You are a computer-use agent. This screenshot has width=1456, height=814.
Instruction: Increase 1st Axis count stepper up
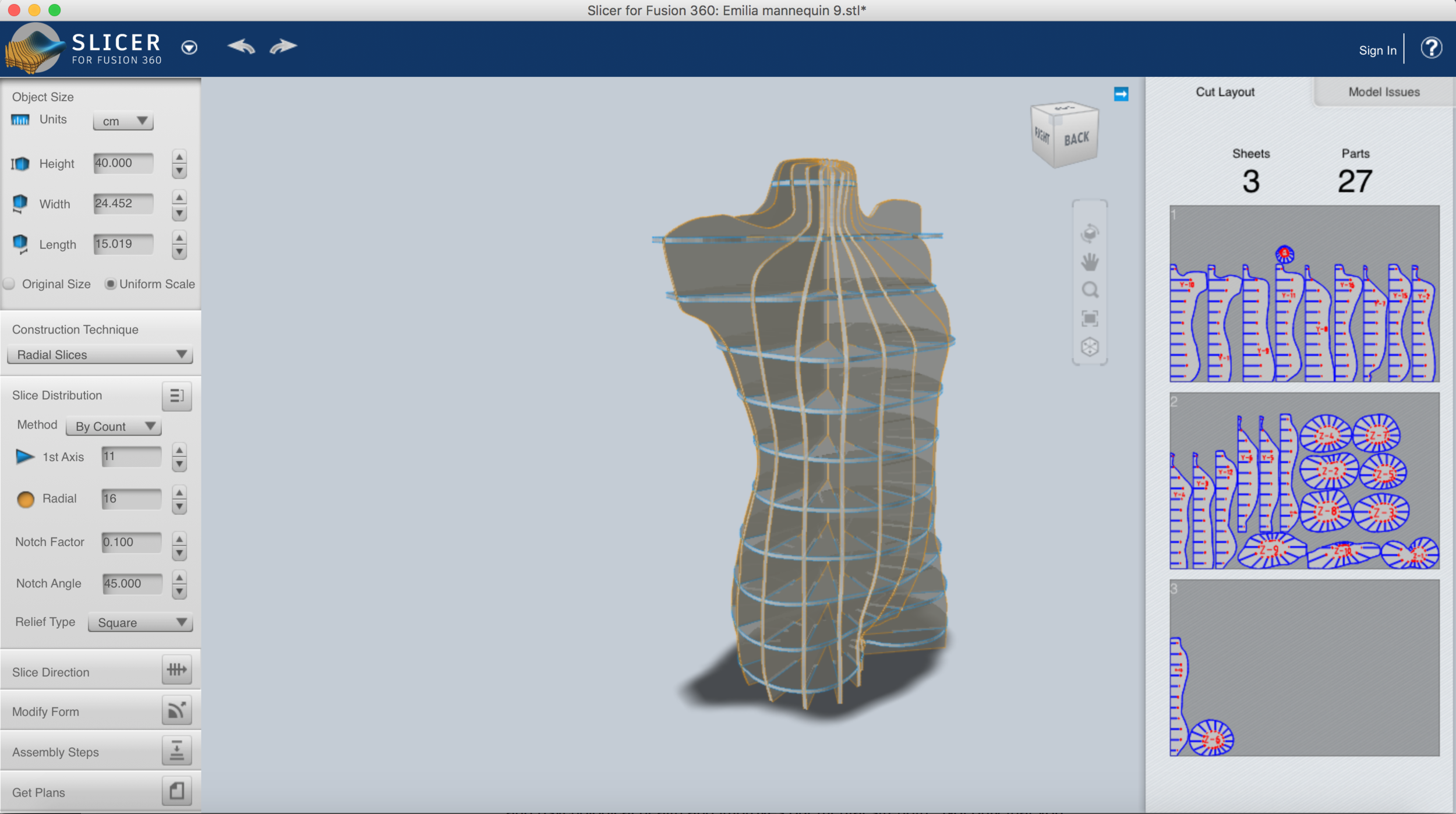[179, 450]
